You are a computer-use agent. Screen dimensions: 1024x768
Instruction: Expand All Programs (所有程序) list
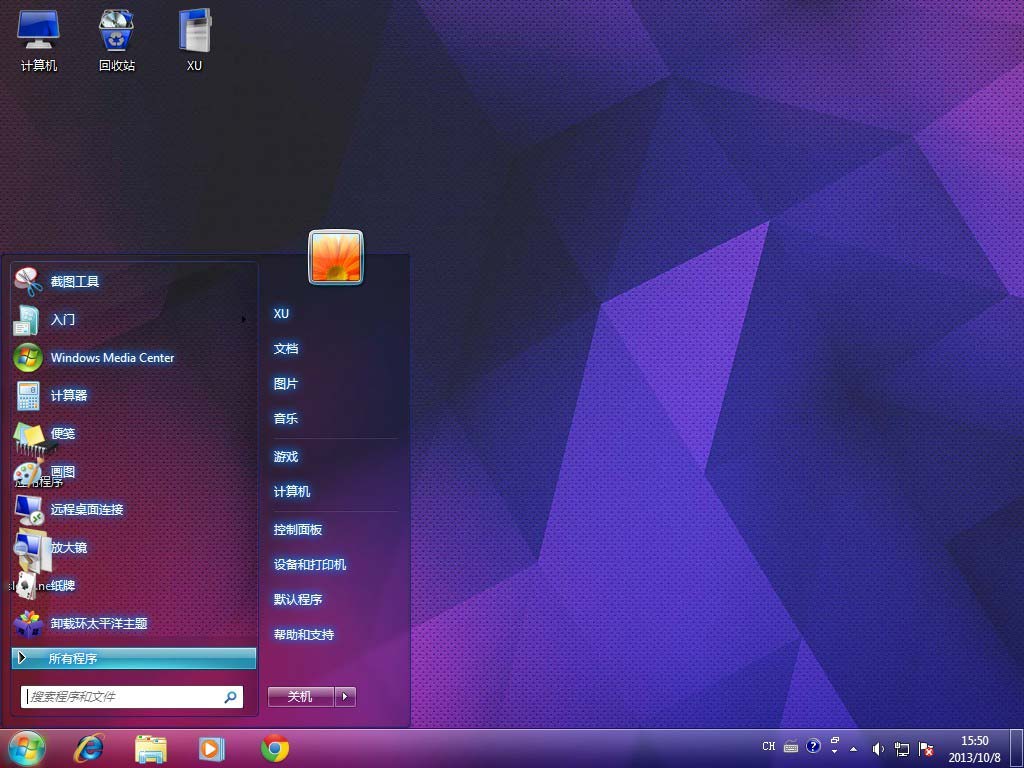134,658
